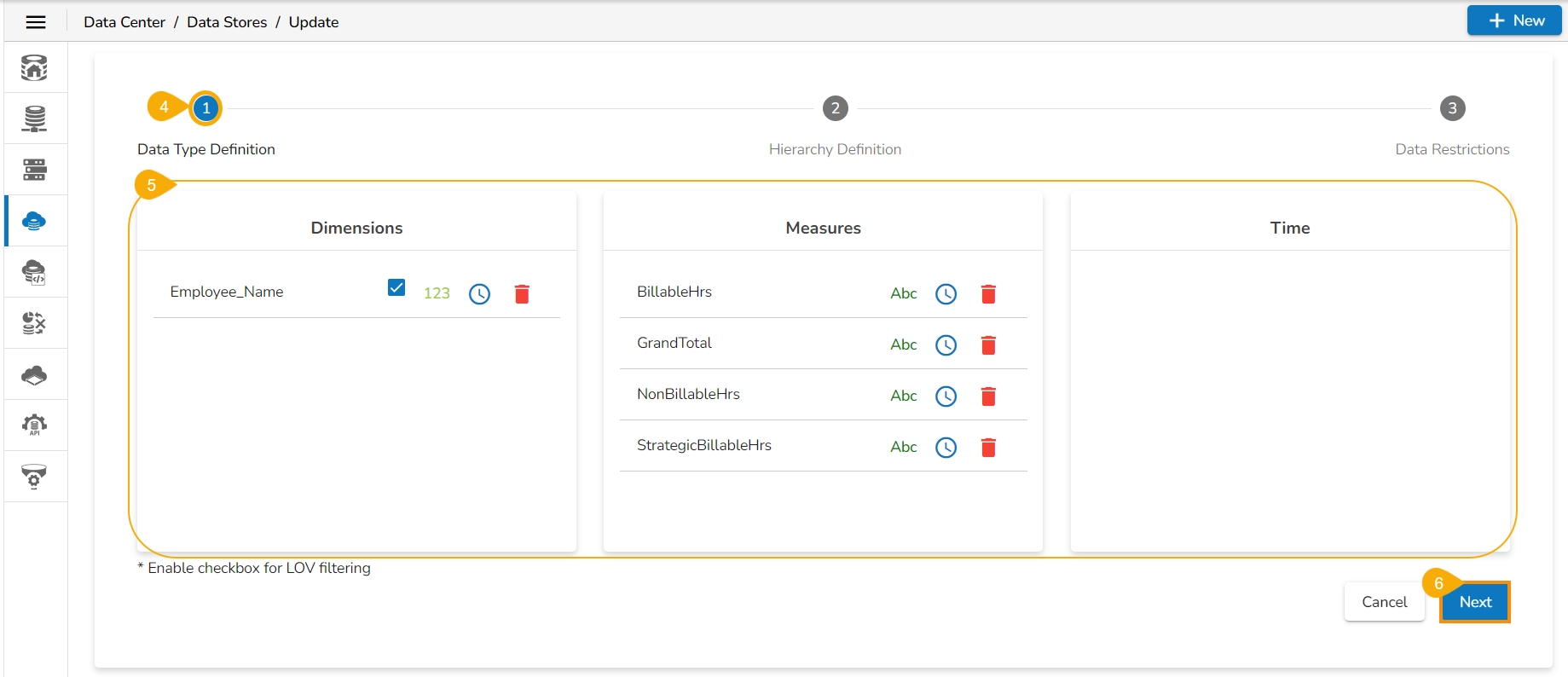1568x677 pixels.
Task: Click clock icon for GrandTotal measure
Action: point(946,345)
